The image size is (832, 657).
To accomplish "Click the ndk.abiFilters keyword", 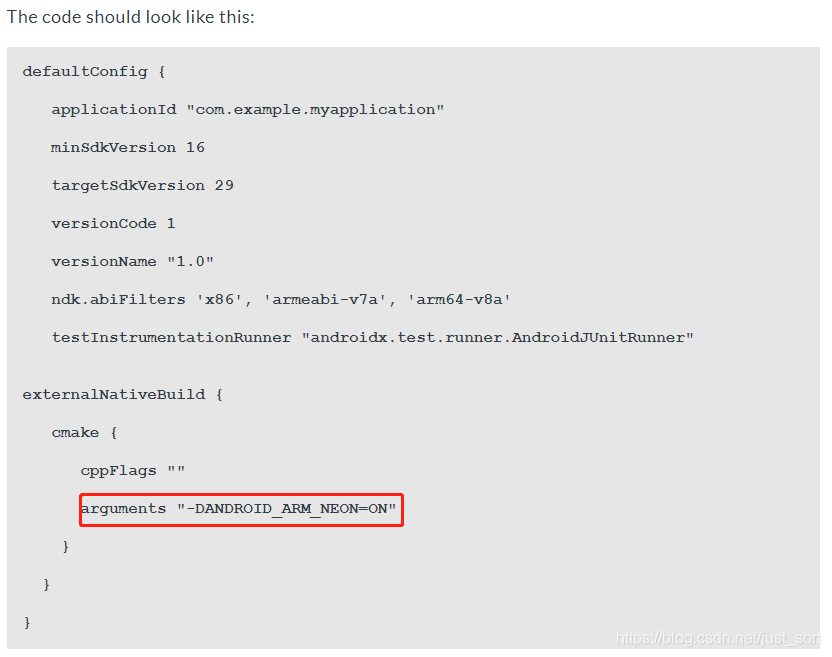I will coord(119,300).
